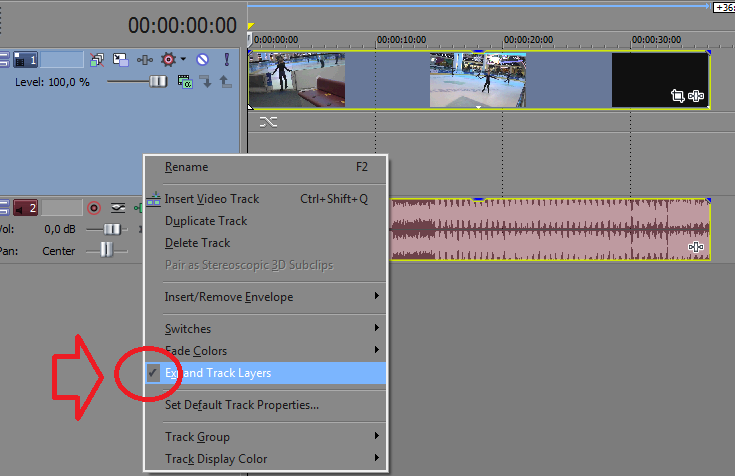The image size is (735, 476).
Task: Open Event FX on video event
Action: (696, 96)
